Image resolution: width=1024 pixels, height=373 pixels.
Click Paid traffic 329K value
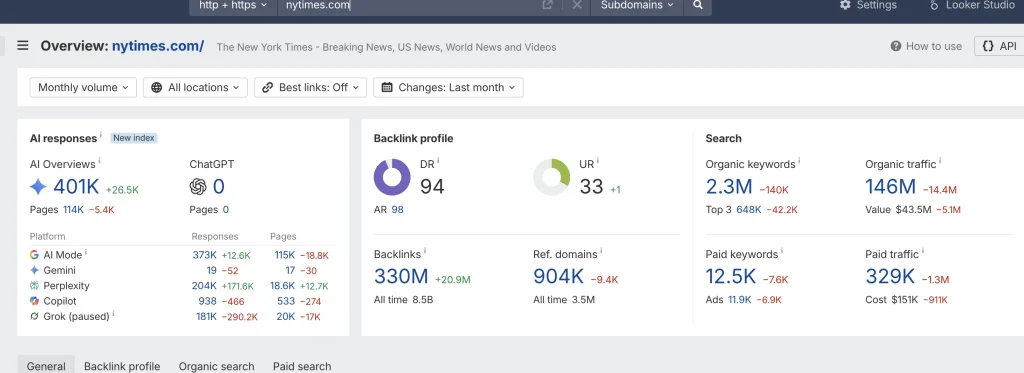(x=890, y=276)
